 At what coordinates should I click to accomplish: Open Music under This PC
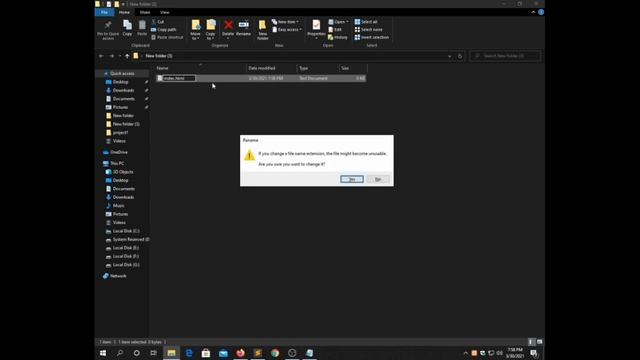click(x=118, y=206)
